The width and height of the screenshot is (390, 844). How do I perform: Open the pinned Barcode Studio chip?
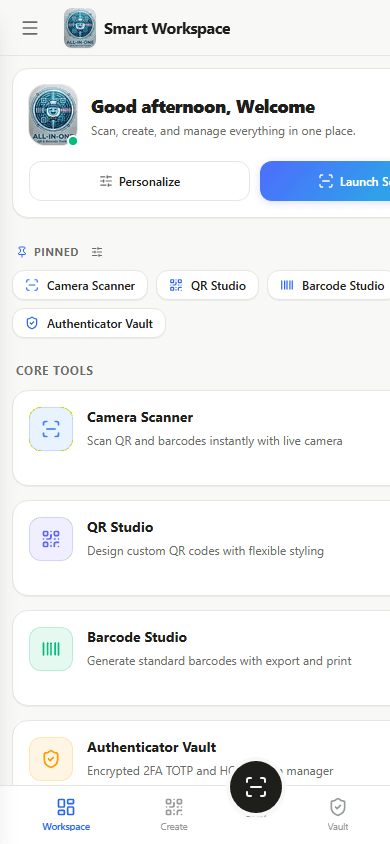click(x=329, y=285)
